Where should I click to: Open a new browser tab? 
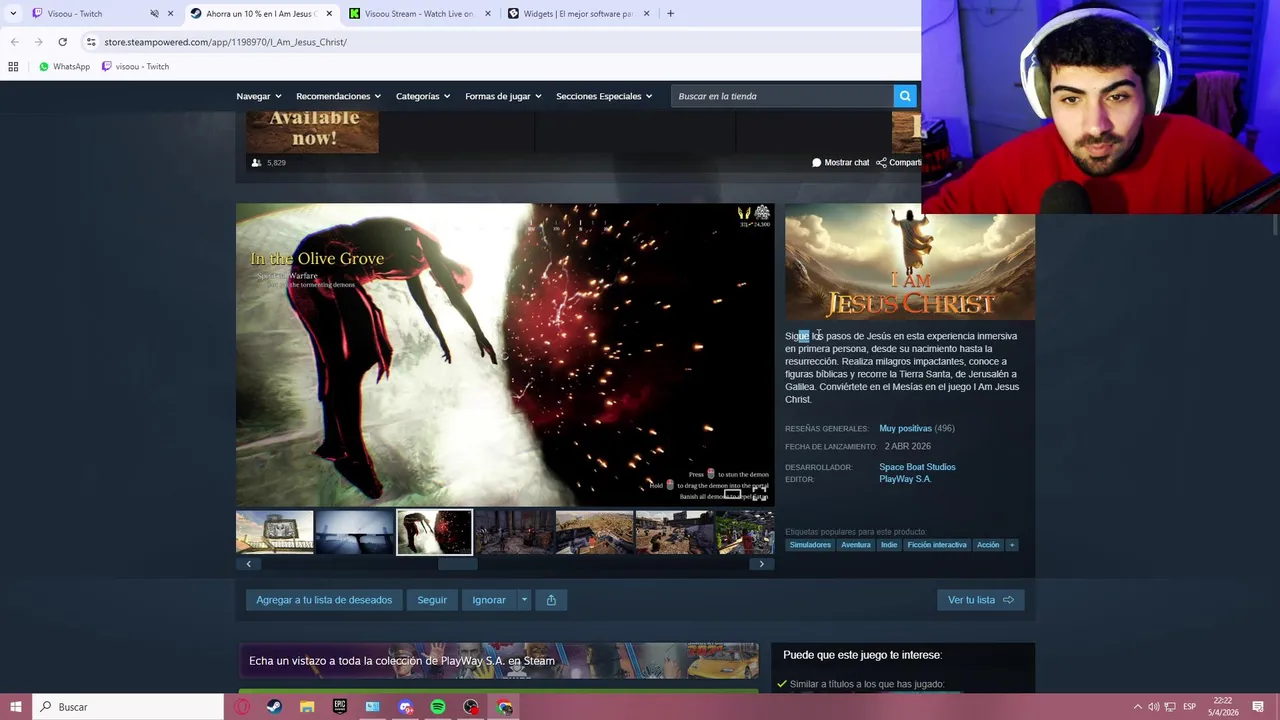(670, 14)
